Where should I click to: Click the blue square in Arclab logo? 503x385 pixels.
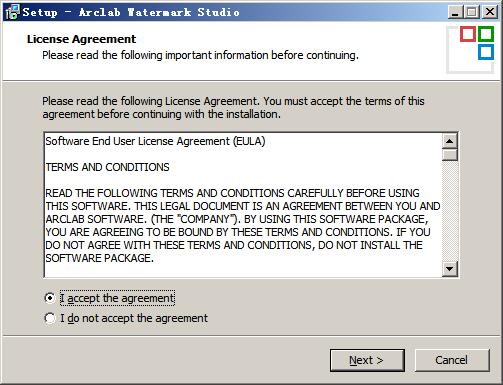tap(486, 52)
